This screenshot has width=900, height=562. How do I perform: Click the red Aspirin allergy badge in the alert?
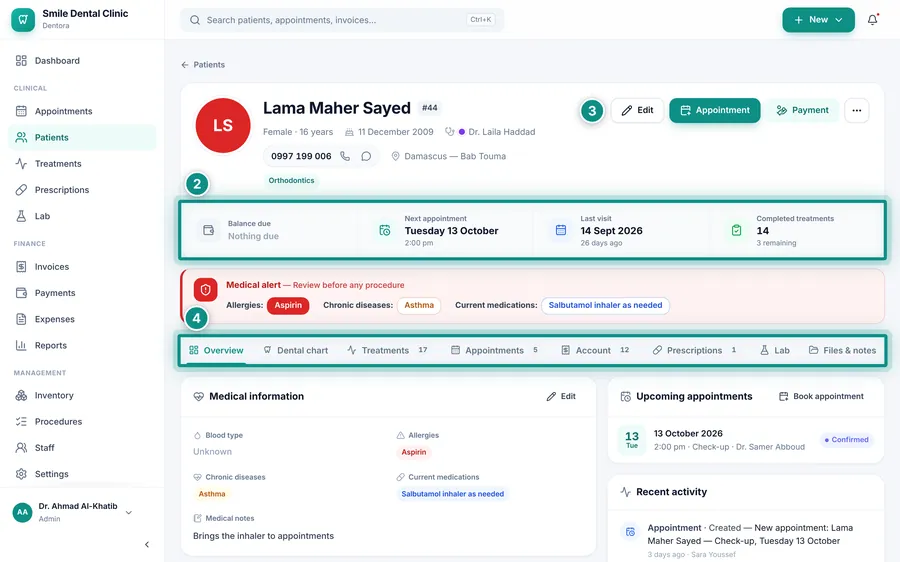click(288, 305)
